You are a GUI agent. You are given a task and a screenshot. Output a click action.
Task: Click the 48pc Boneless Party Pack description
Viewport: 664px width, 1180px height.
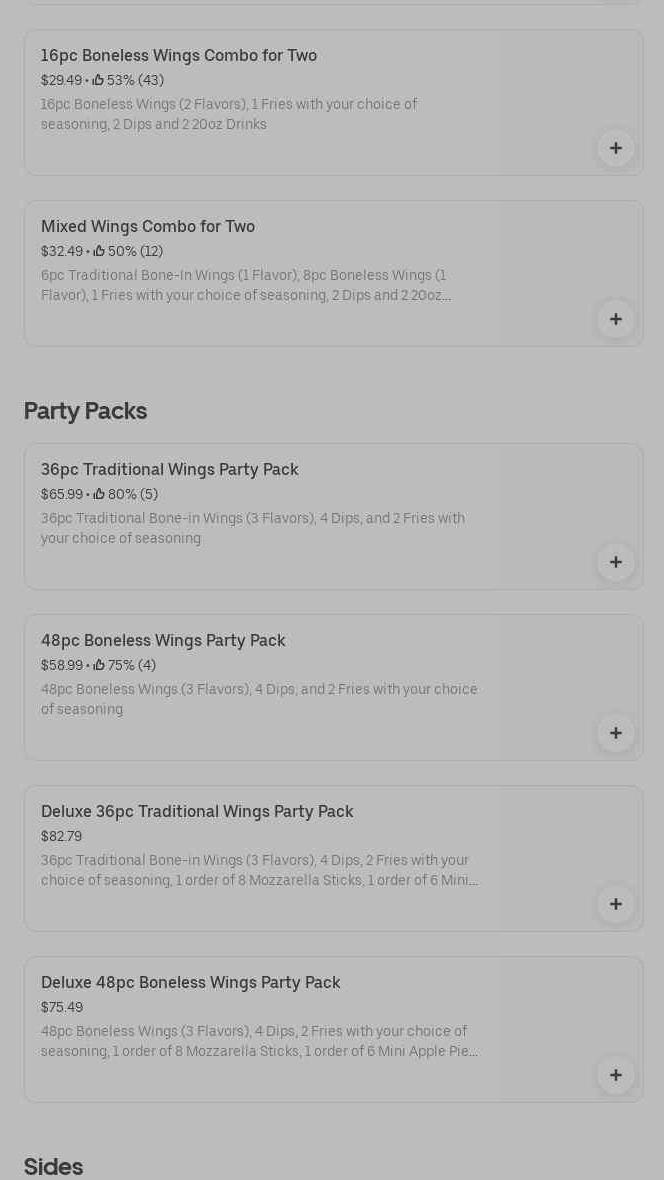pos(259,700)
